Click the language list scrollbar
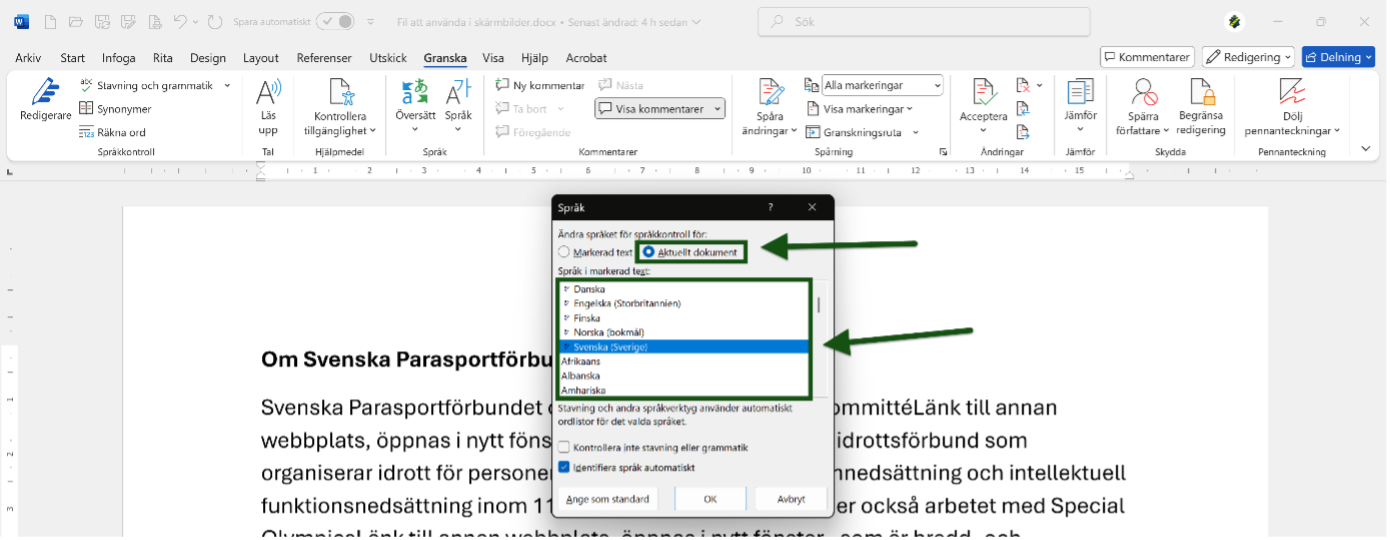This screenshot has height=540, width=1390. pos(819,305)
